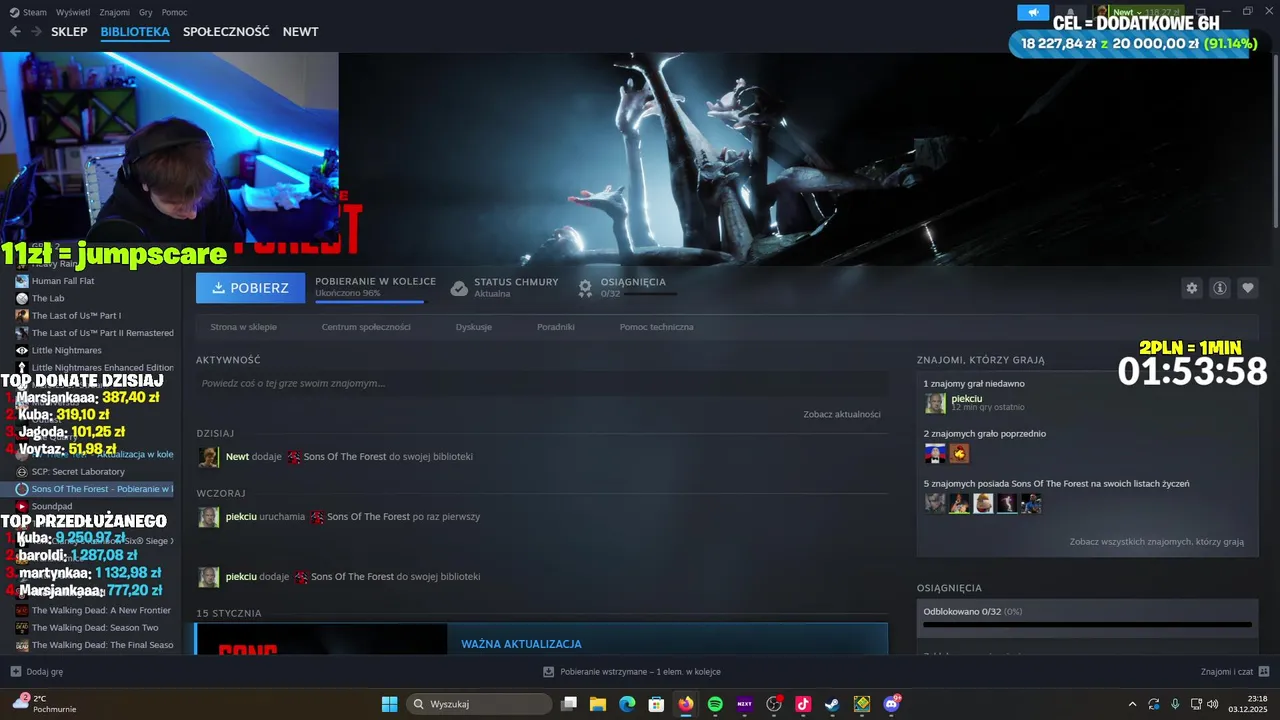
Task: Select The Walking Dead: A New Frontier
Action: 93,610
